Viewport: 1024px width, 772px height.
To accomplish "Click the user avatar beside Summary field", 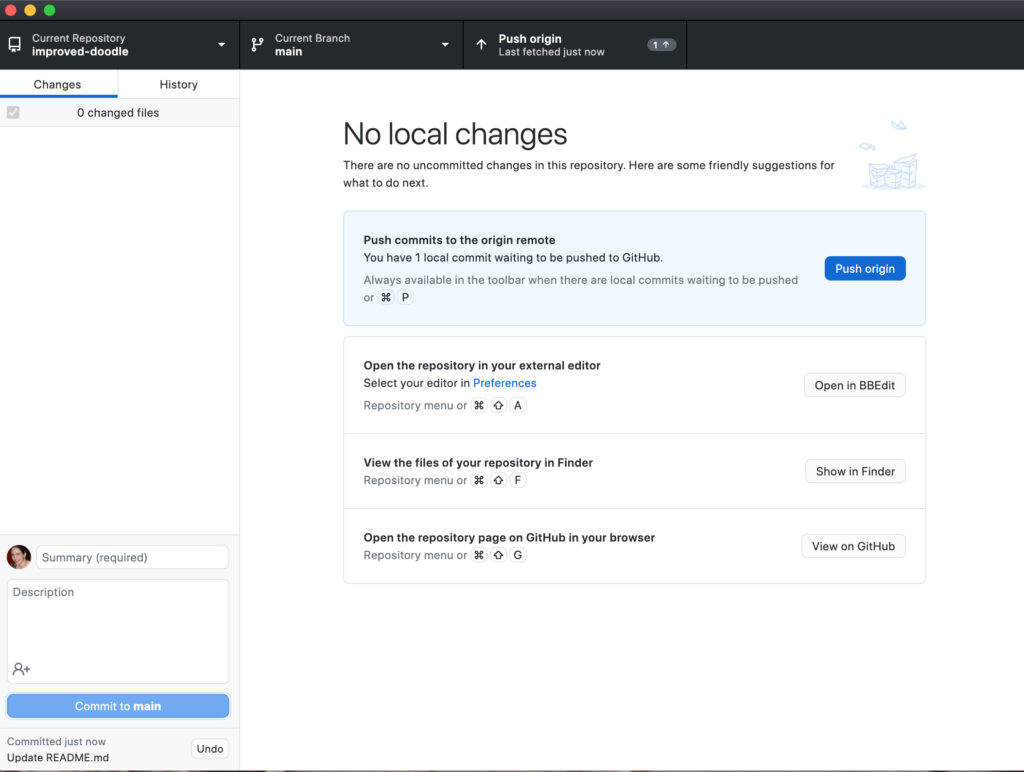I will point(19,557).
